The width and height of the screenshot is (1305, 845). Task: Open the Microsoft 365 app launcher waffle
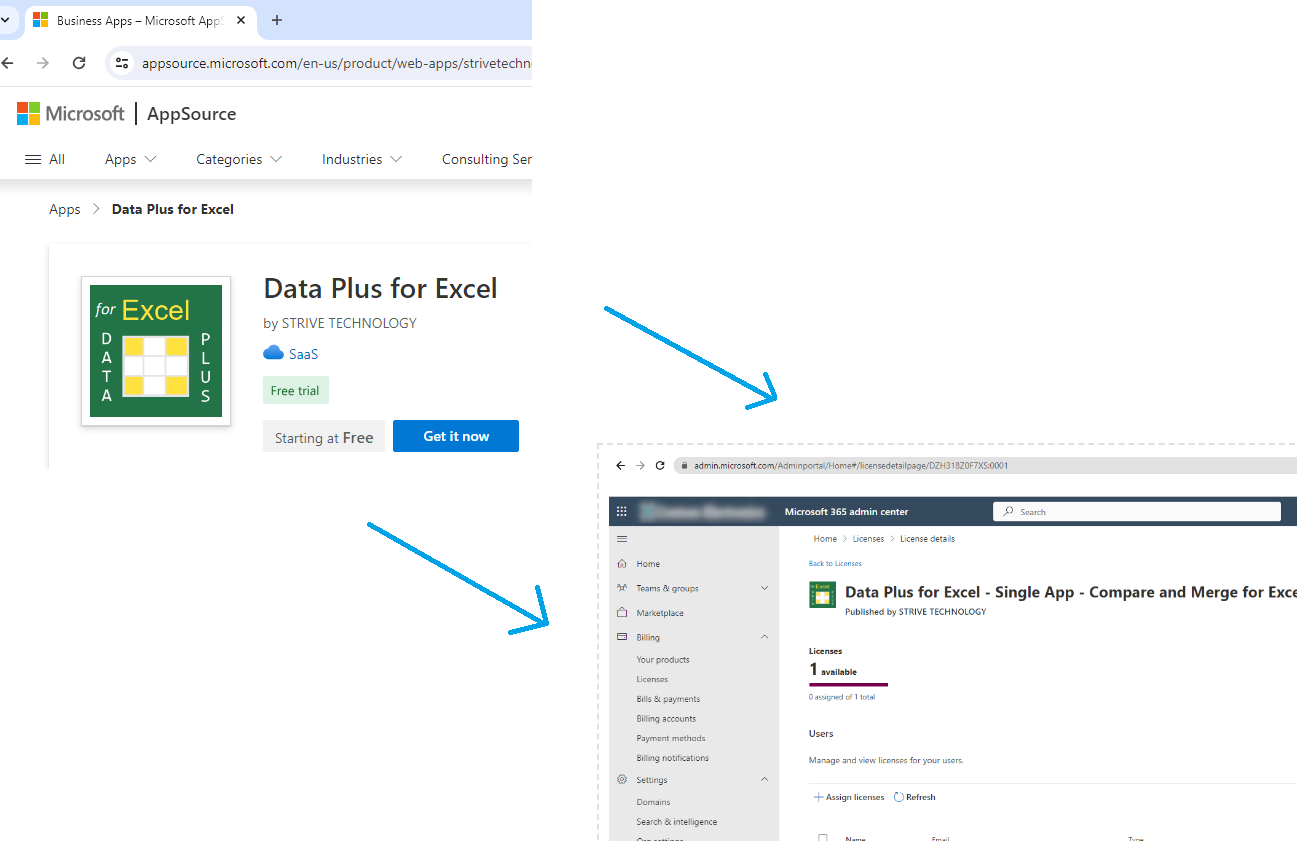[x=622, y=511]
